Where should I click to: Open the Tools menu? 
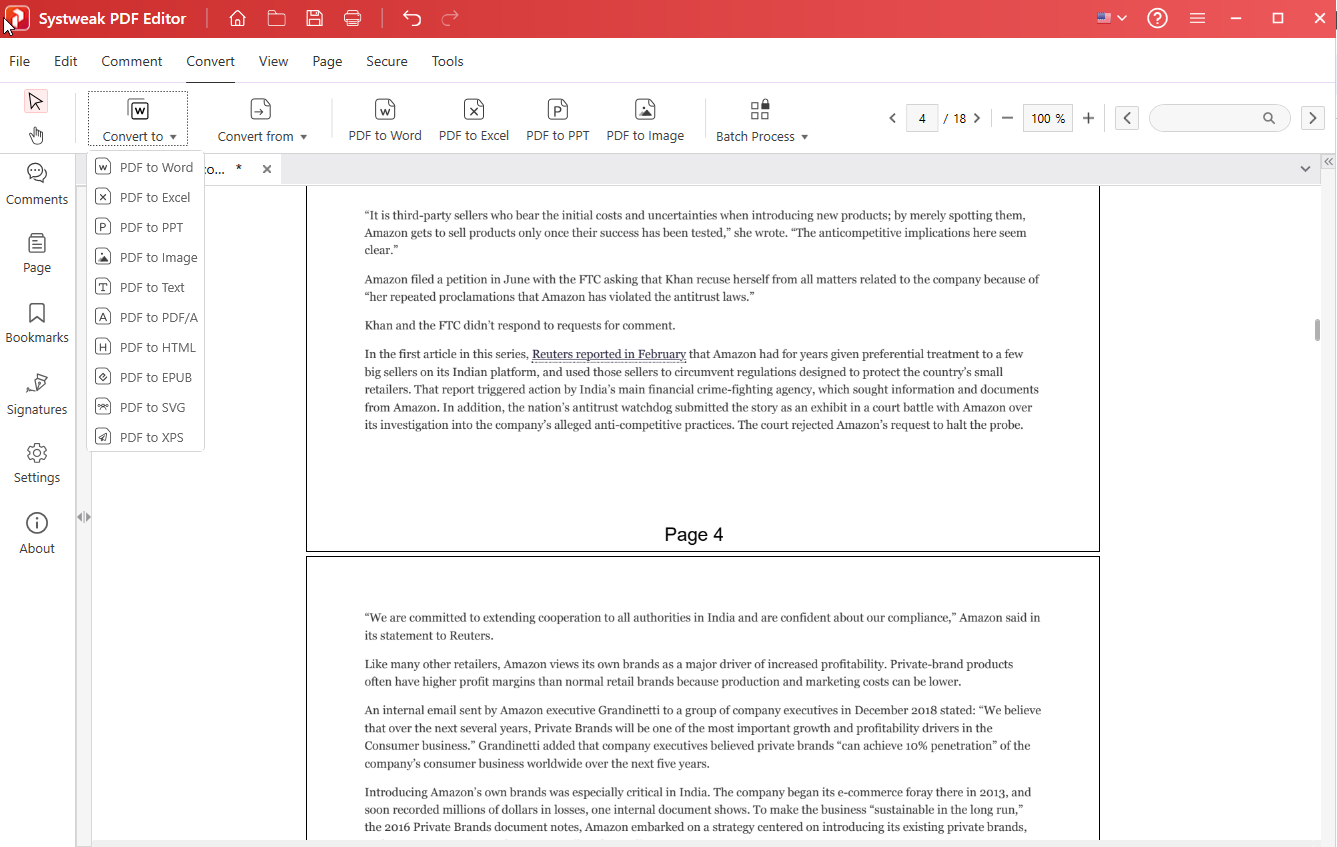coord(447,61)
